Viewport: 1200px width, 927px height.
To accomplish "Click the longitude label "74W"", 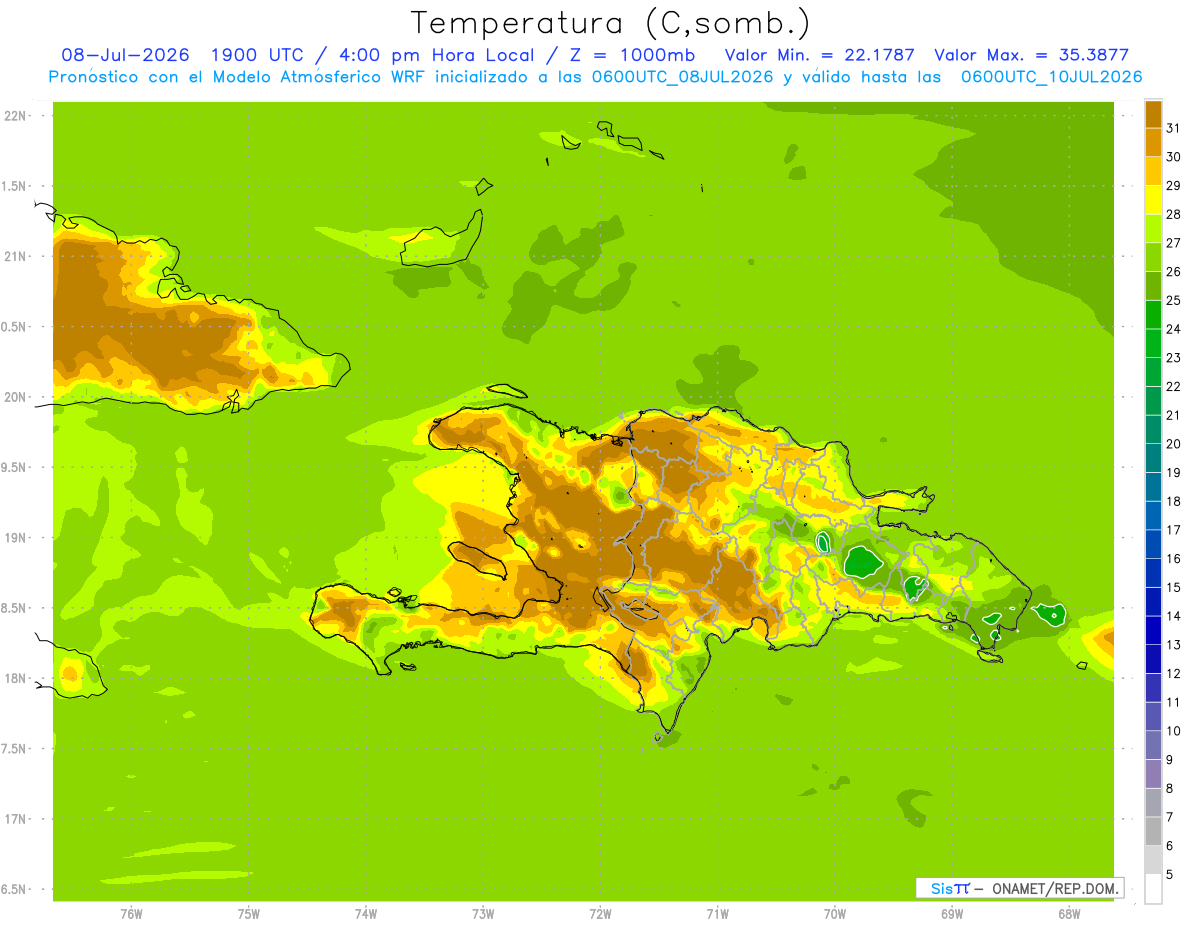I will coord(366,914).
